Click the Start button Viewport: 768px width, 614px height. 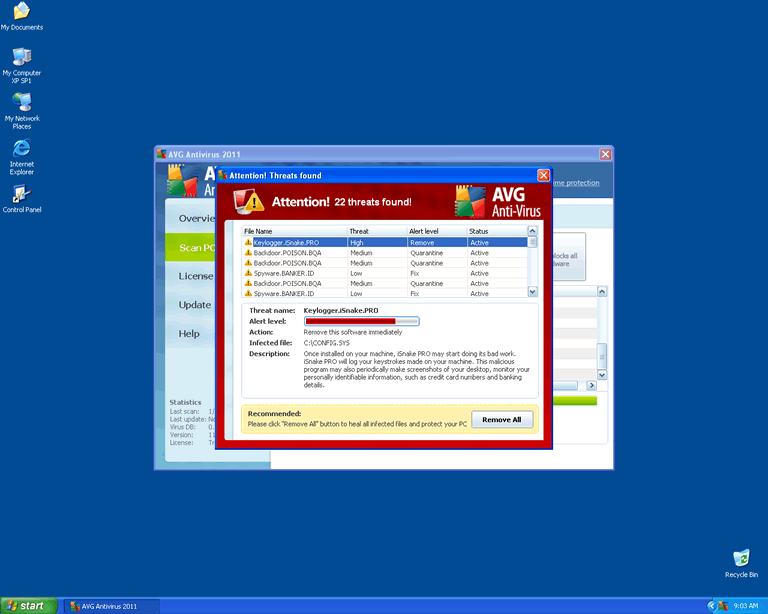(x=27, y=605)
